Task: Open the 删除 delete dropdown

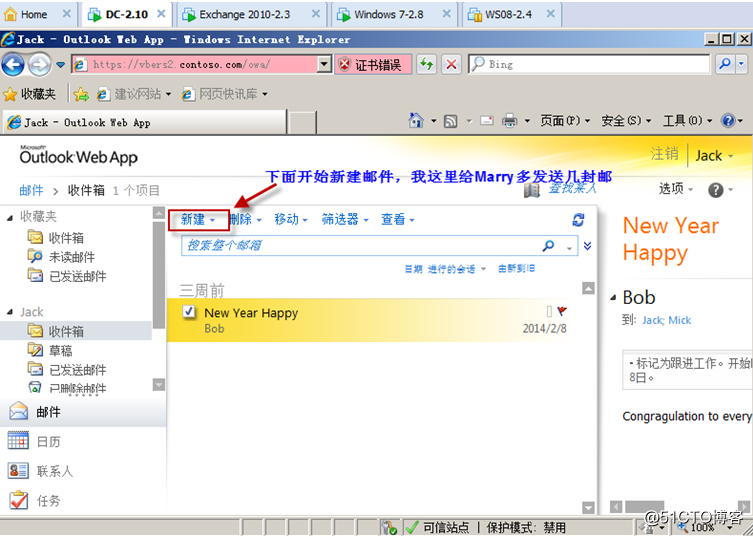Action: [x=245, y=219]
